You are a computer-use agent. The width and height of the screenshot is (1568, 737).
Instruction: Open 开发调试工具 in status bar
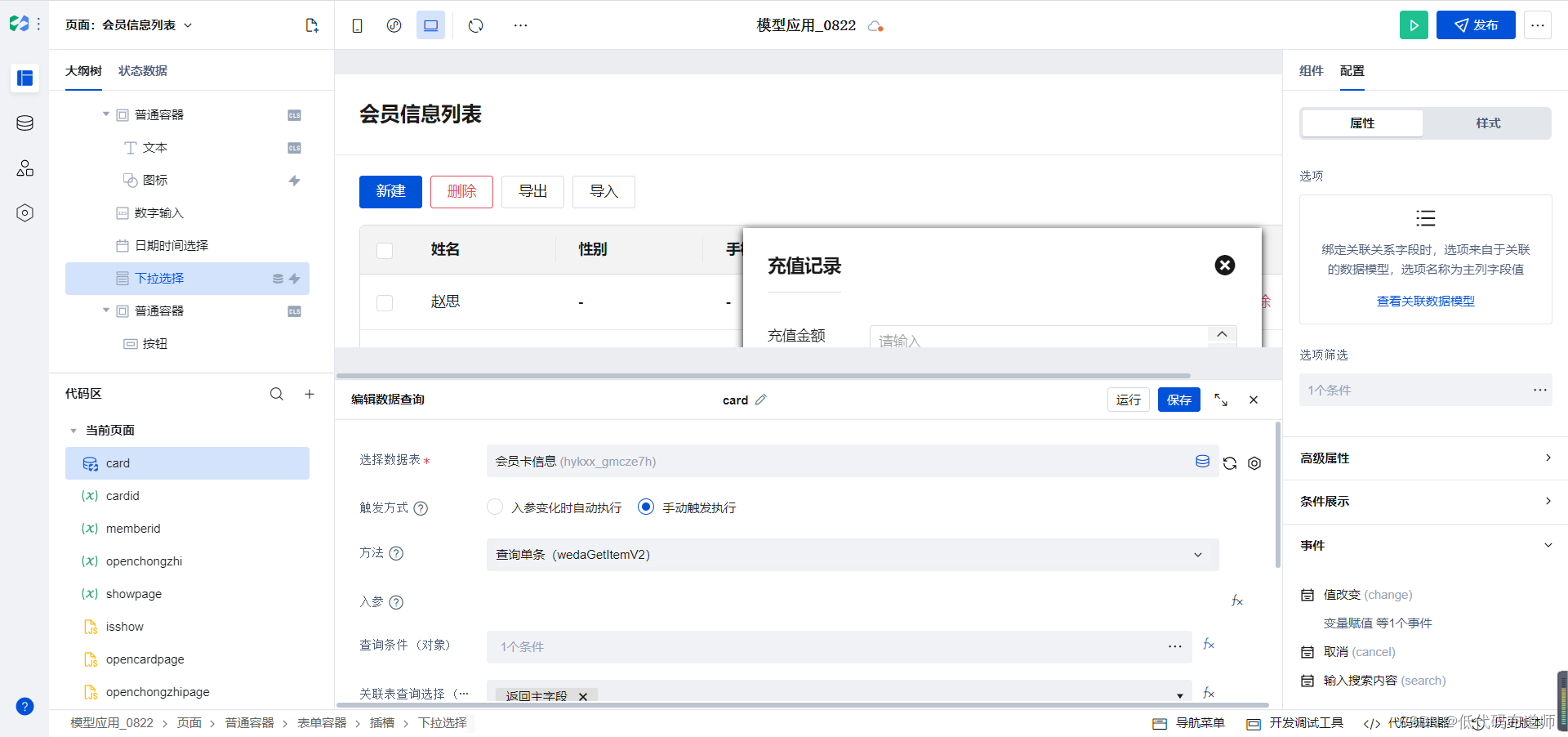point(1295,723)
